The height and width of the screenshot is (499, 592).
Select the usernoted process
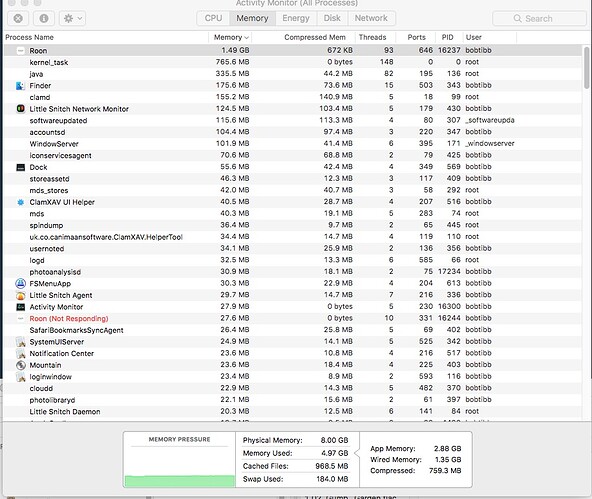293,249
